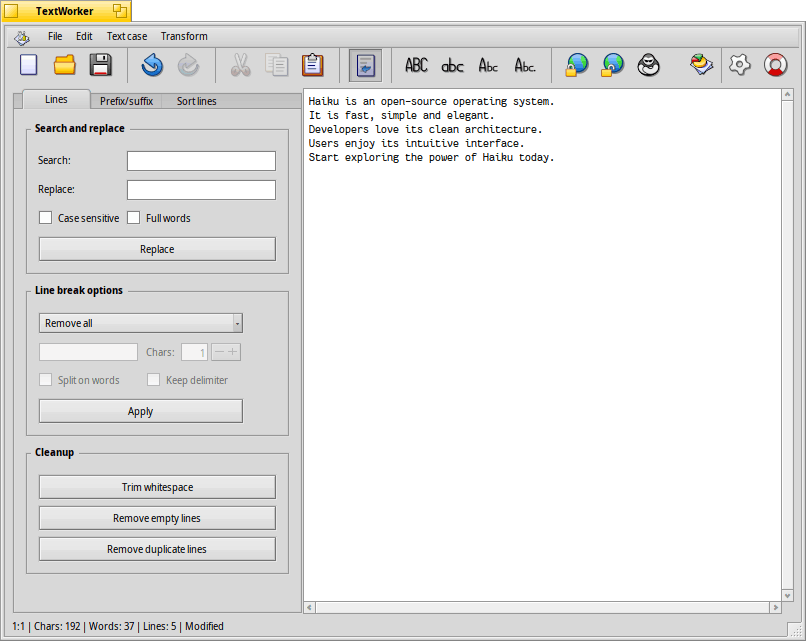Convert text to lowercase with abc icon
Viewport: 806px width, 641px height.
coord(452,66)
